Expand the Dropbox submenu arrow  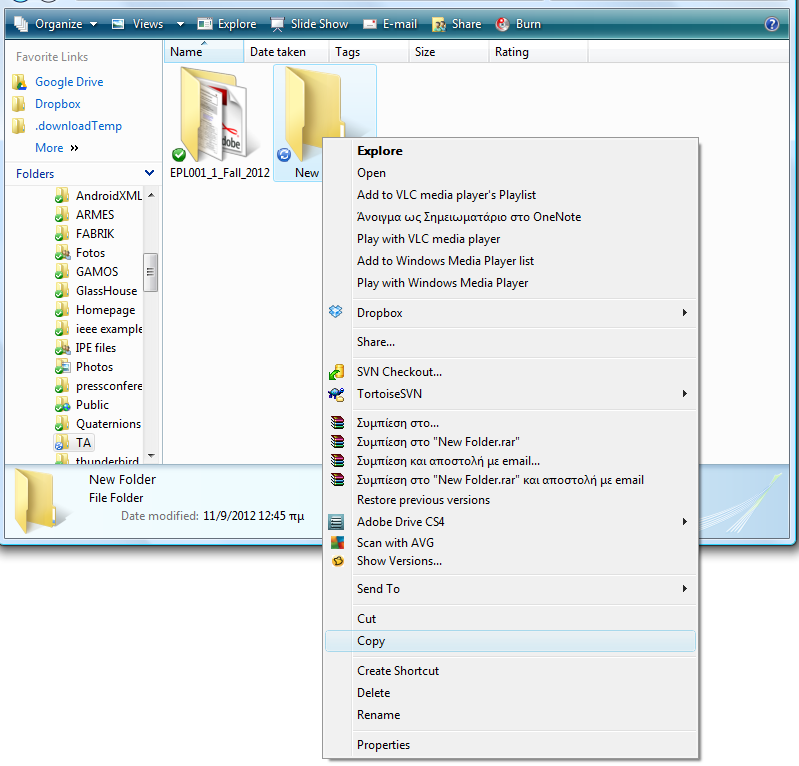tap(685, 312)
